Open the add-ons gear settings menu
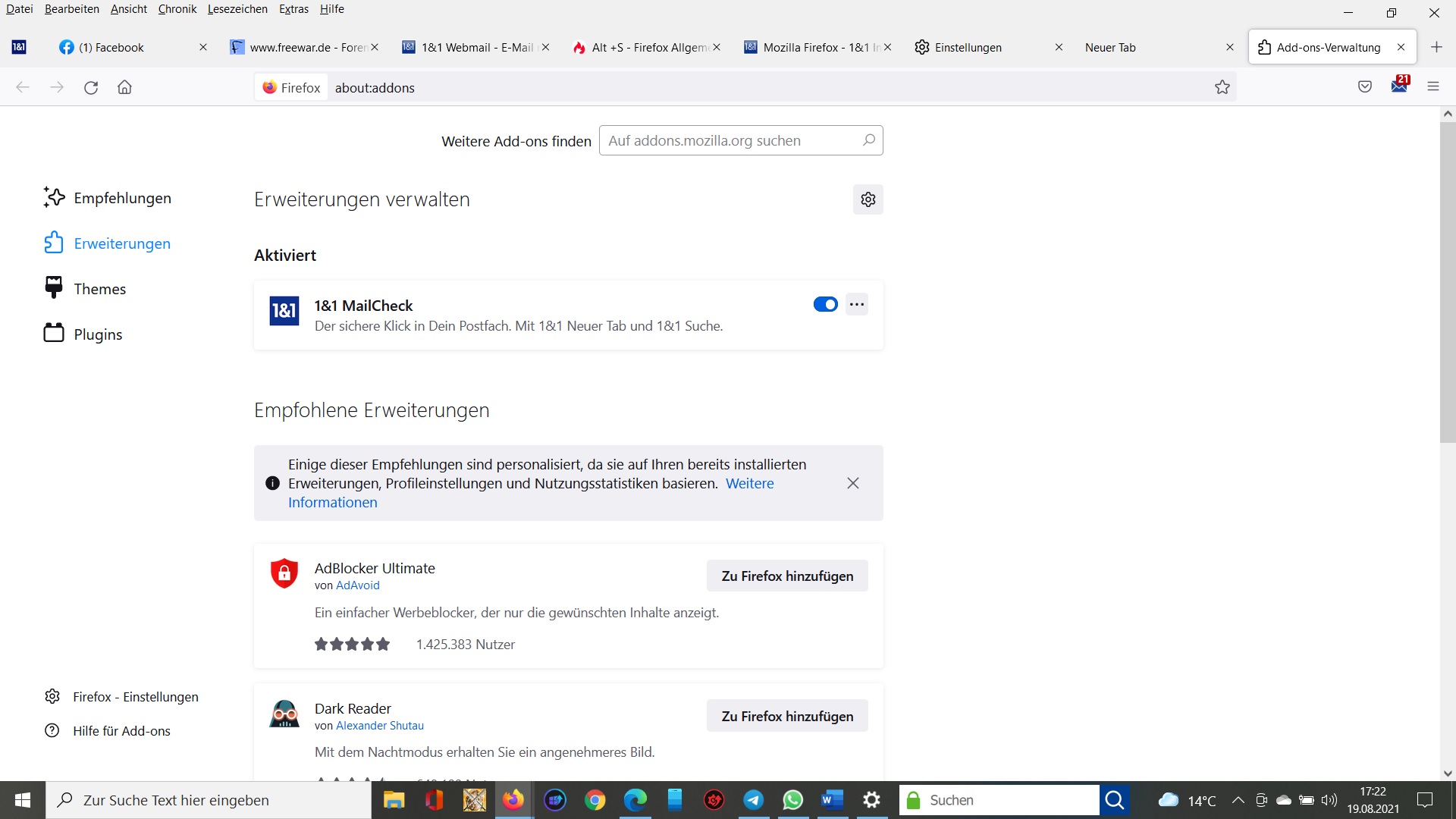This screenshot has width=1456, height=819. (868, 199)
